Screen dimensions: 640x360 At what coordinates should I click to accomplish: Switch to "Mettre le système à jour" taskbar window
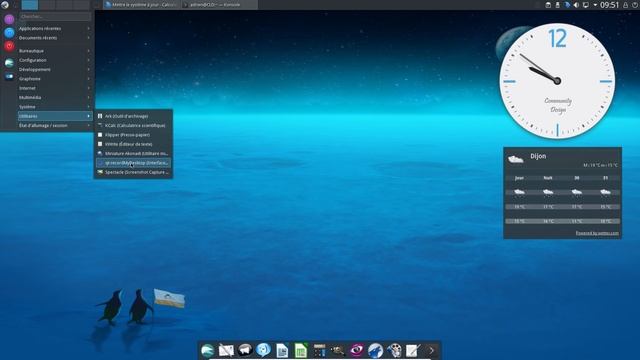140,5
